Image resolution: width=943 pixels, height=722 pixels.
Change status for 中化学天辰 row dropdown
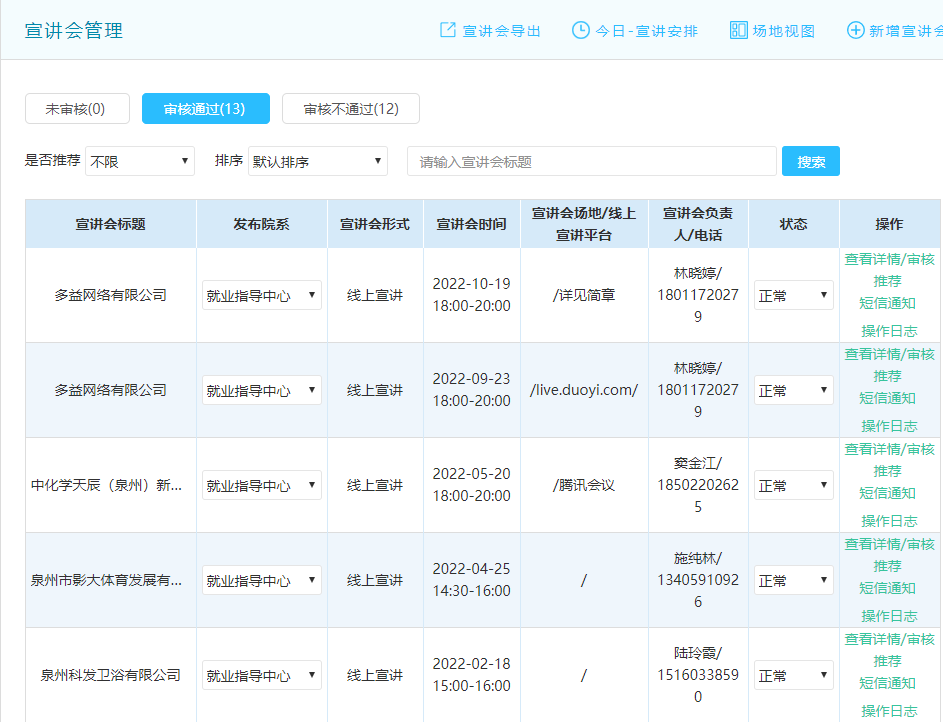[793, 484]
